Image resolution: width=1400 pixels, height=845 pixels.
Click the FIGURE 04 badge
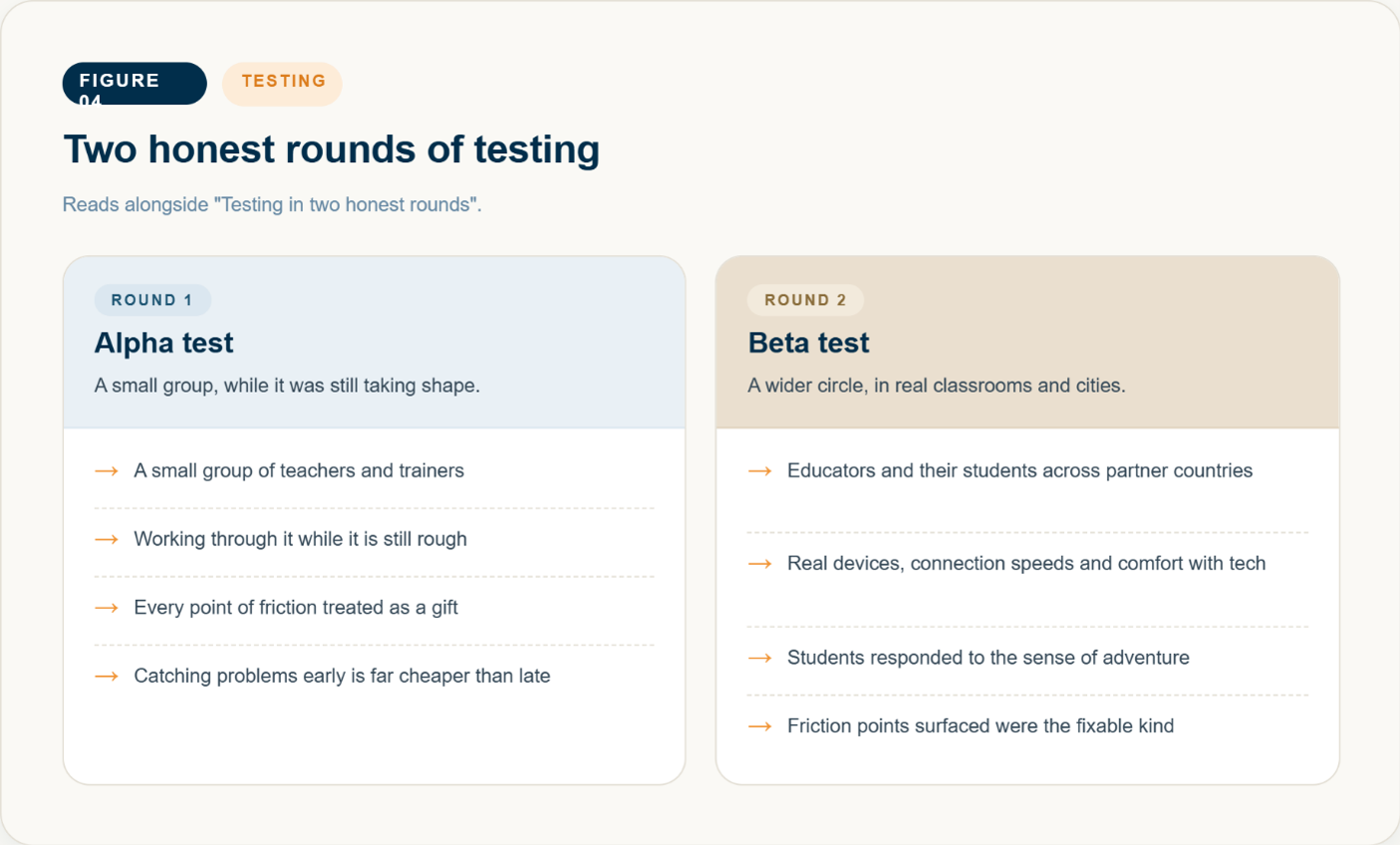tap(135, 84)
